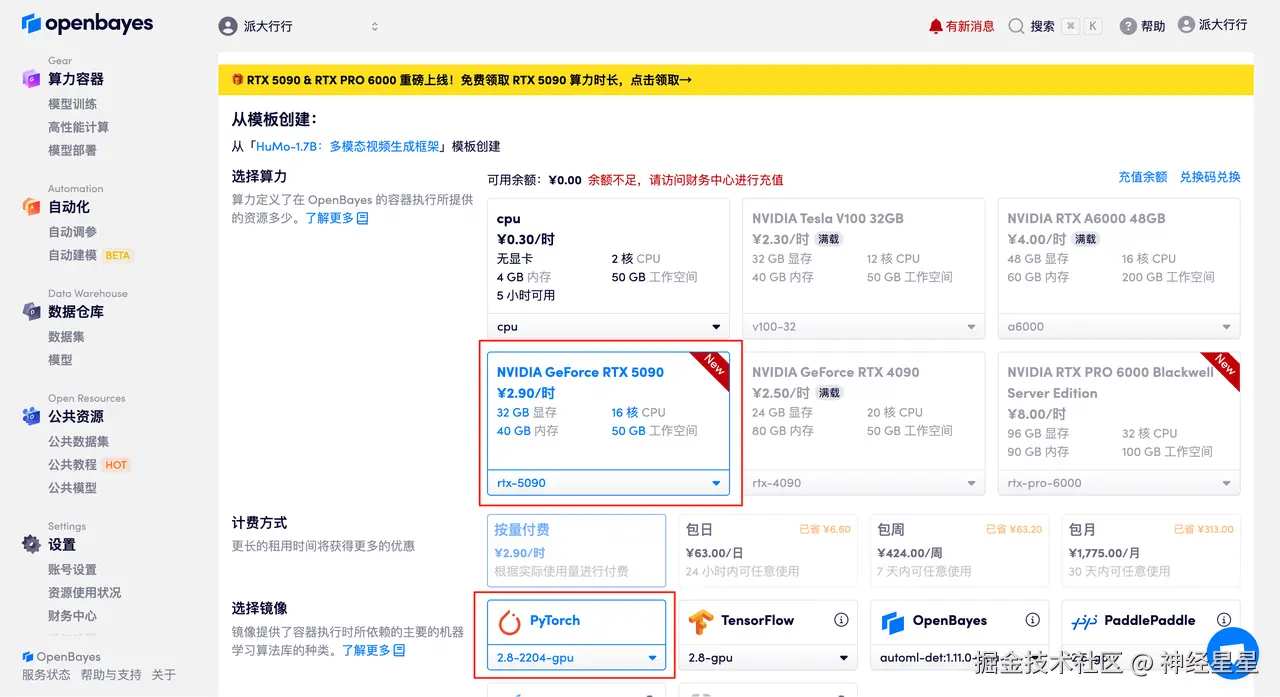Click the gift icon in yellow banner
Image resolution: width=1280 pixels, height=697 pixels.
pyautogui.click(x=237, y=80)
